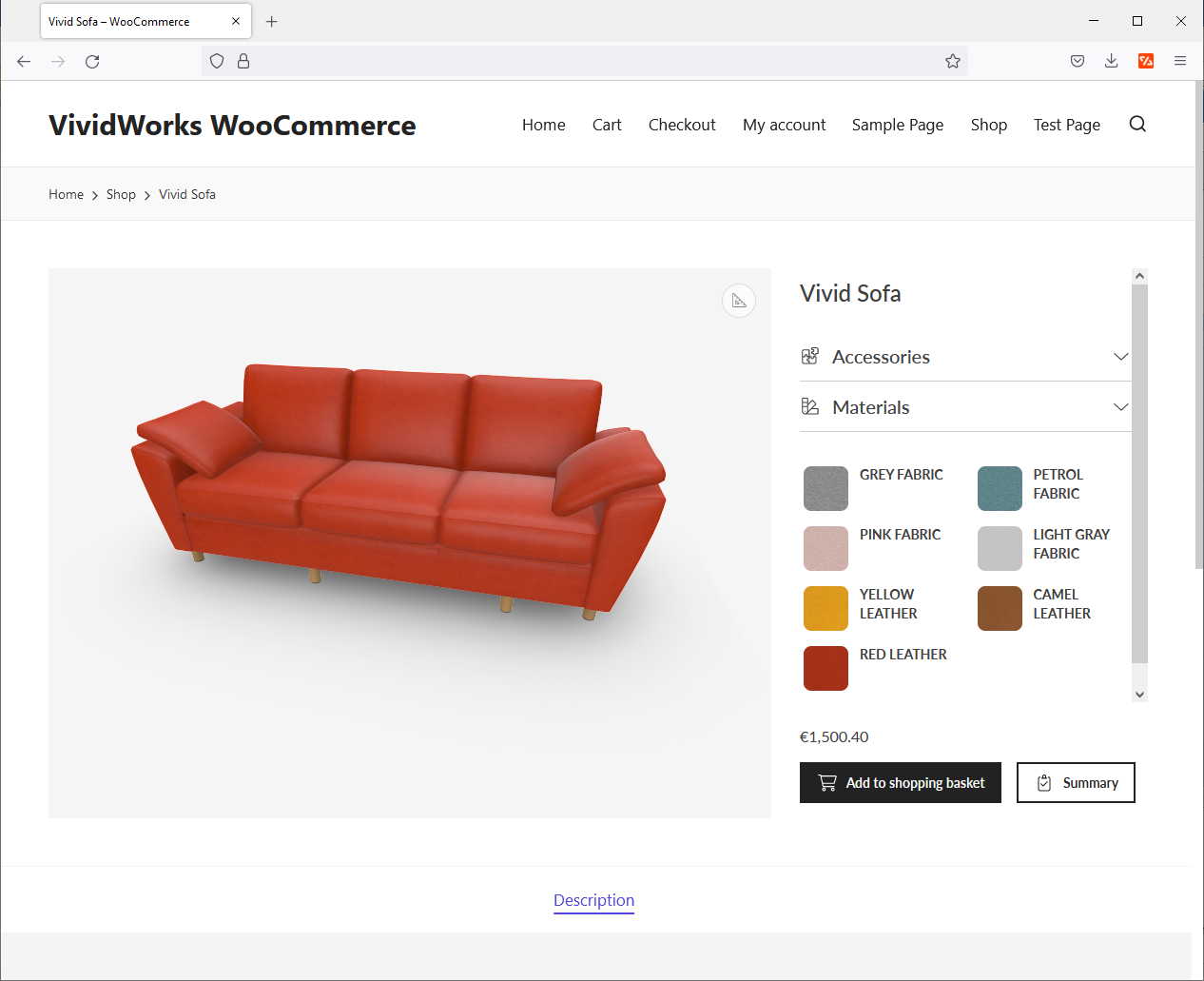Viewport: 1204px width, 981px height.
Task: Select the PETROL FABRIC material
Action: (x=1000, y=488)
